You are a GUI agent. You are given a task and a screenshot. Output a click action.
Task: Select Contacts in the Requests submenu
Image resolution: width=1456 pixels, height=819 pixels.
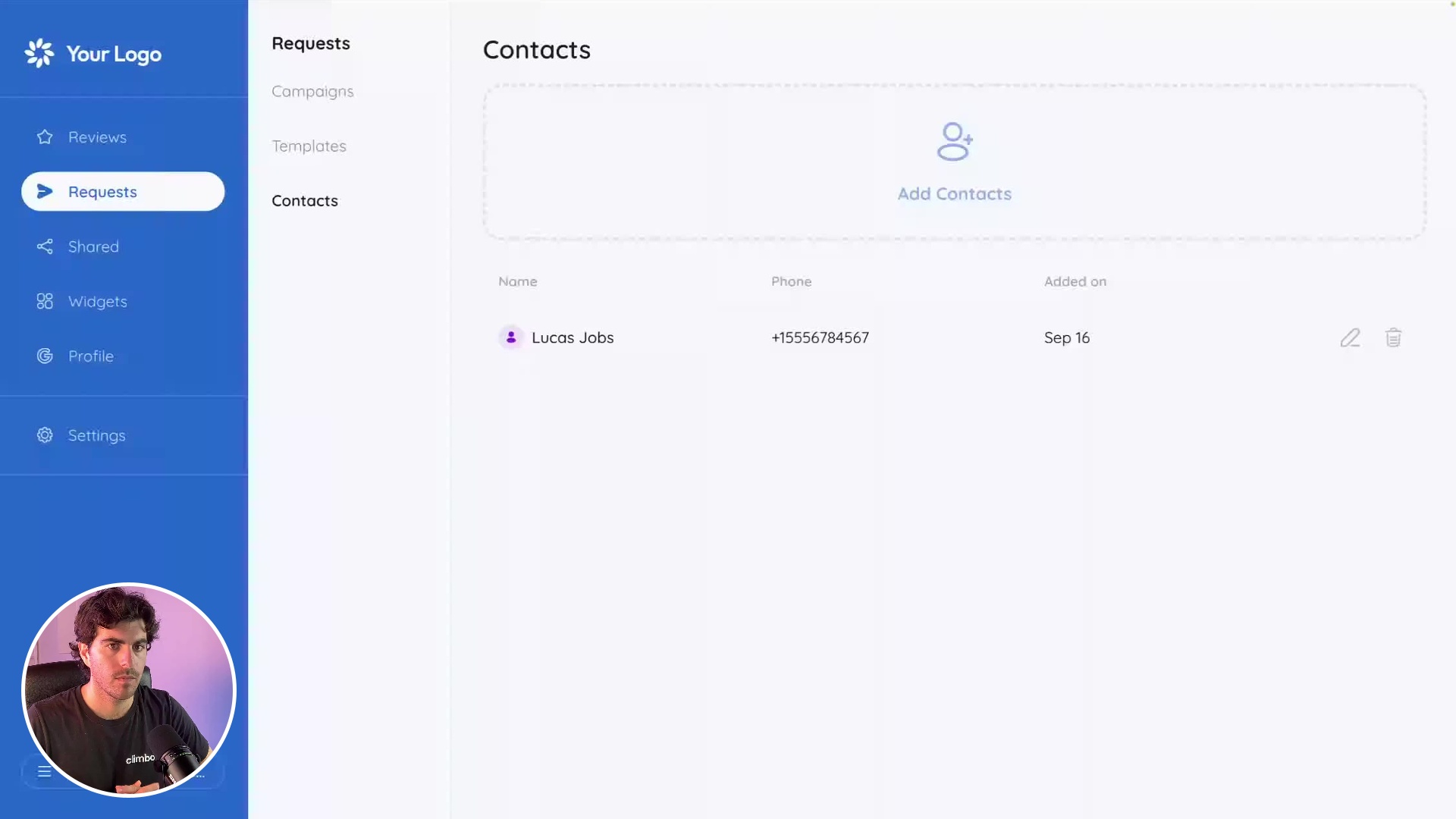pos(305,200)
